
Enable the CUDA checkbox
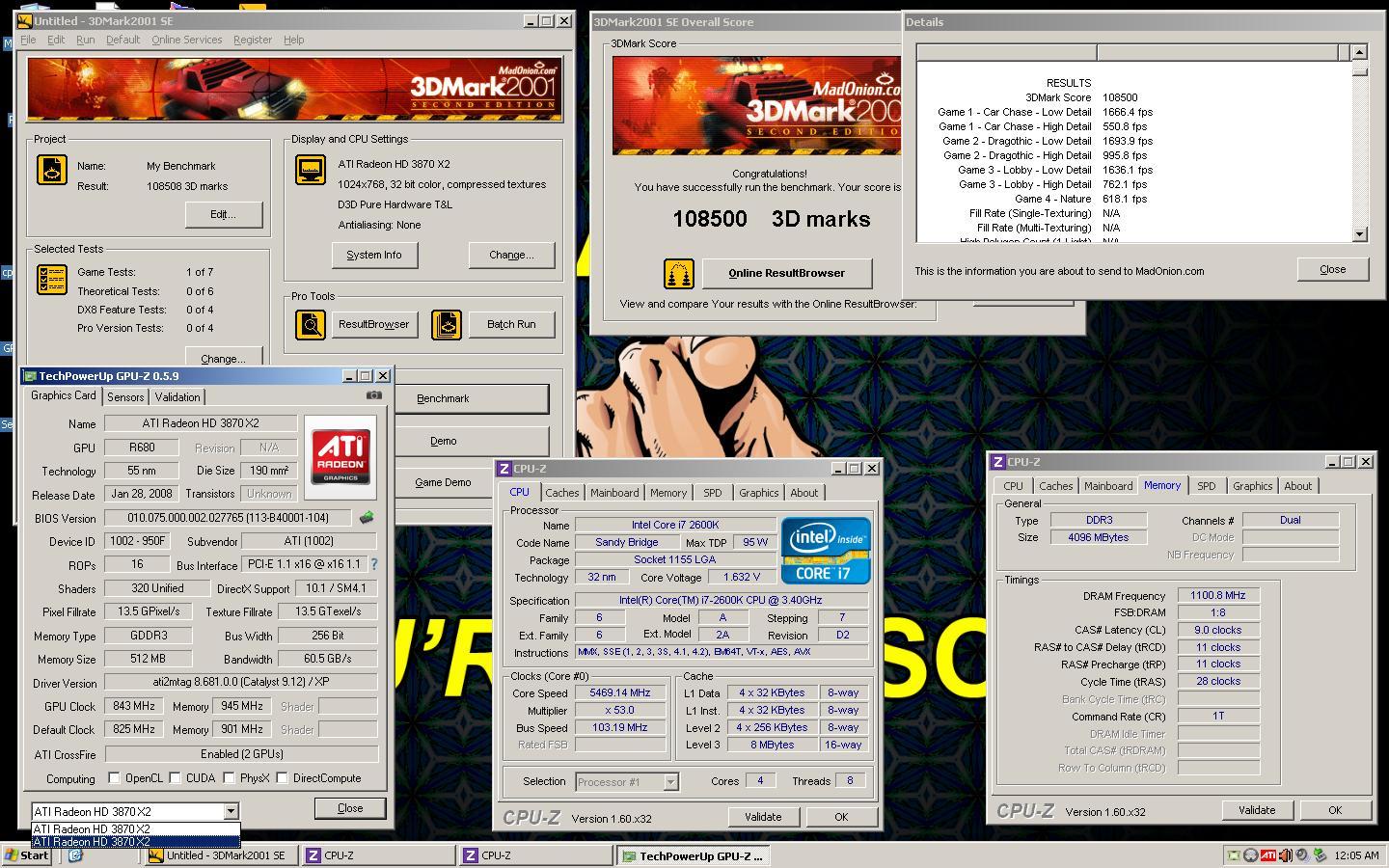tap(176, 778)
